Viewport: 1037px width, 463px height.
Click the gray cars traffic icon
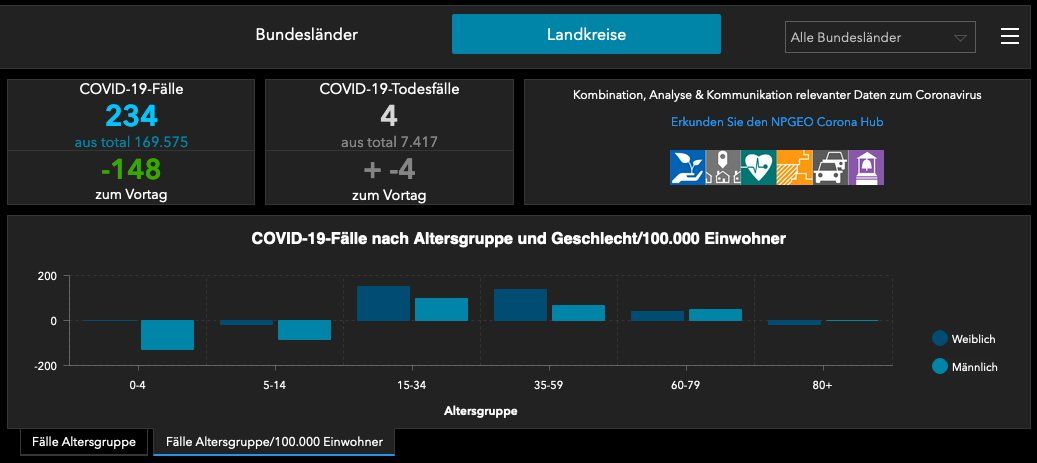pos(830,167)
